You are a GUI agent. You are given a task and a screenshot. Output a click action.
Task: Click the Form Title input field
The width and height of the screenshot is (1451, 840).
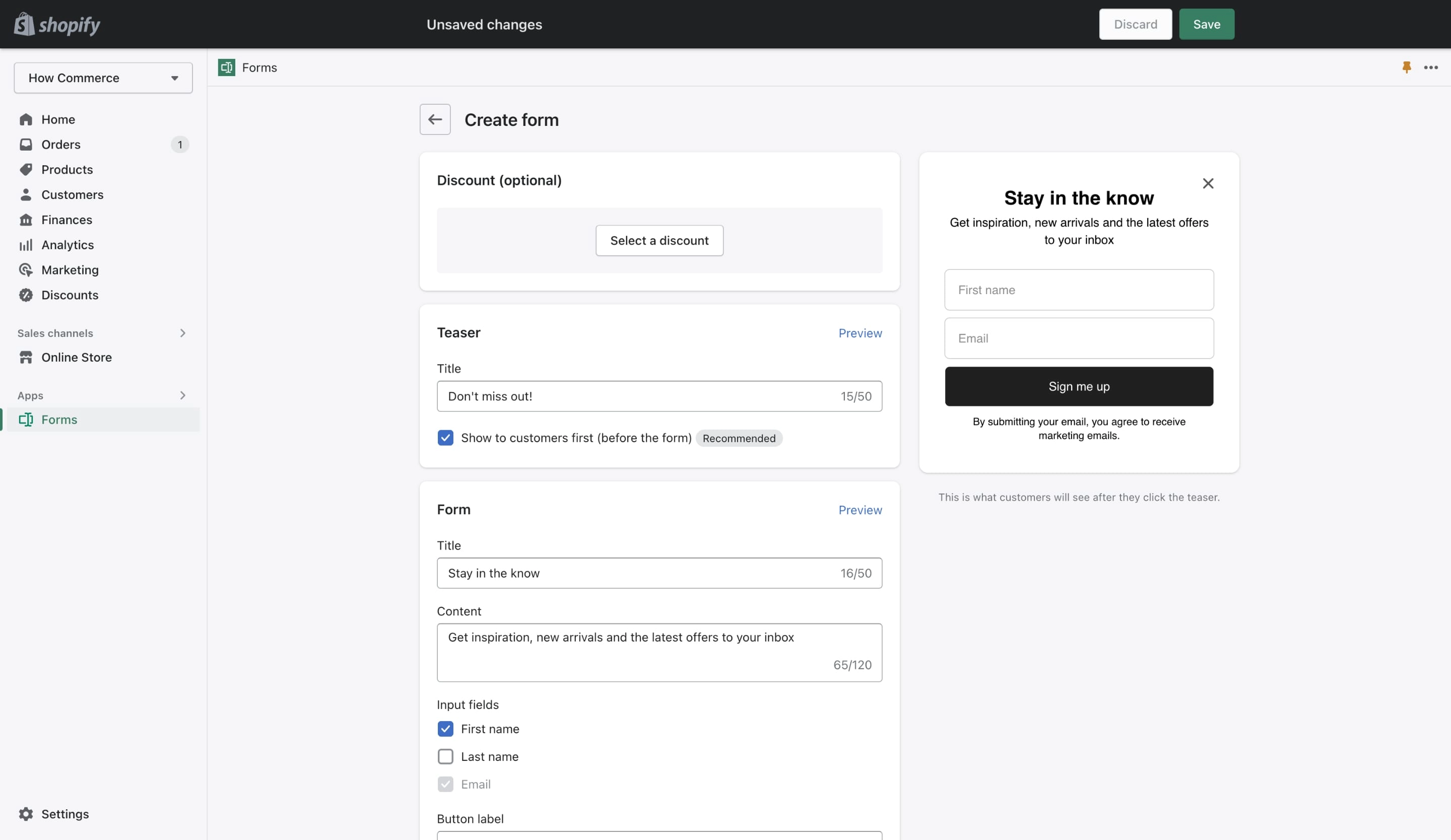[659, 573]
